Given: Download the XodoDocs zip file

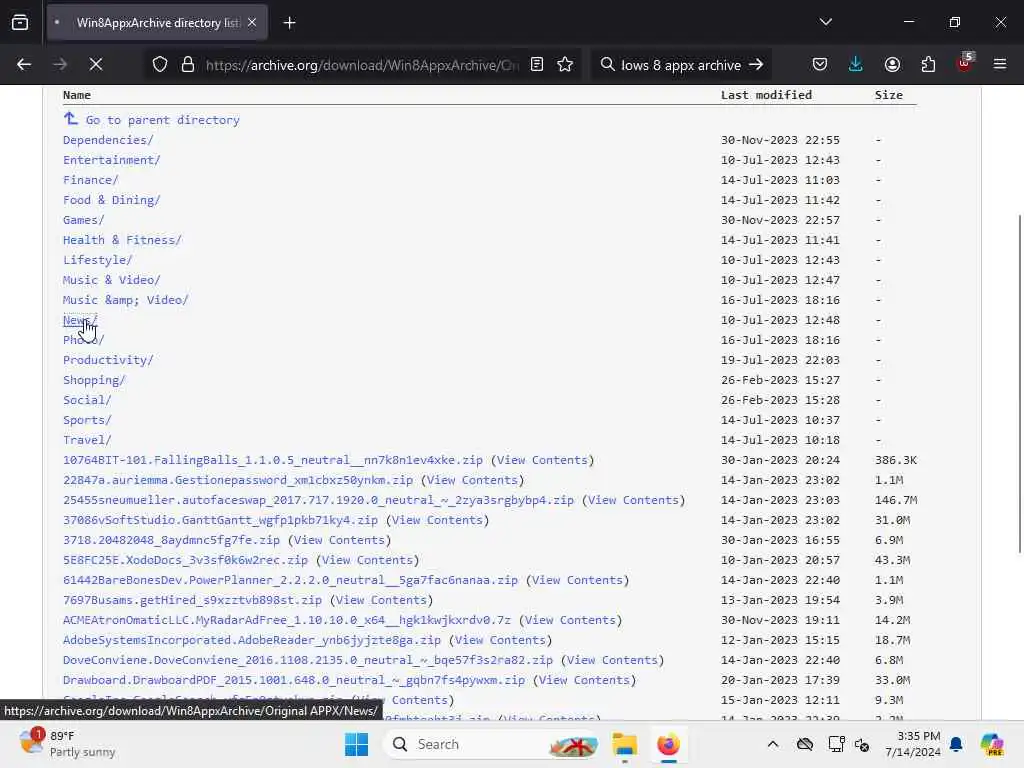Looking at the screenshot, I should 185,560.
